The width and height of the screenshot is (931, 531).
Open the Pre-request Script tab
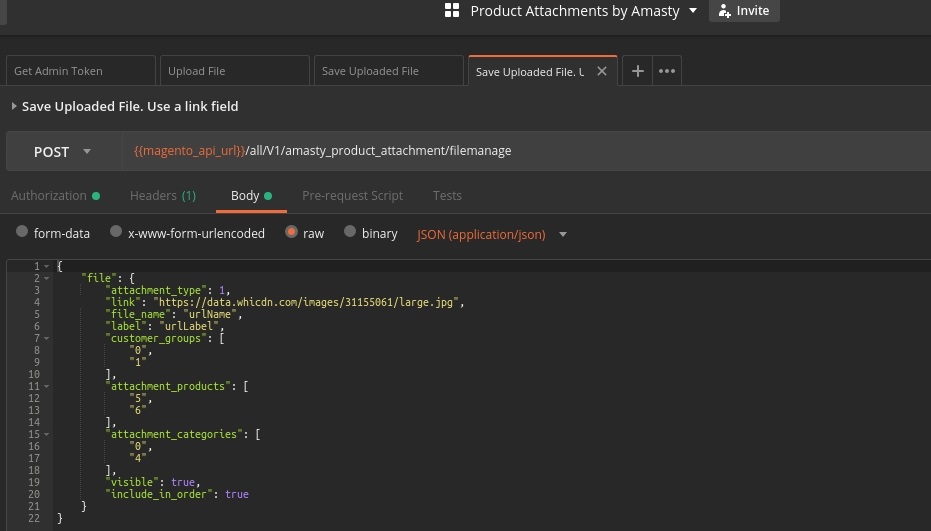pyautogui.click(x=352, y=195)
